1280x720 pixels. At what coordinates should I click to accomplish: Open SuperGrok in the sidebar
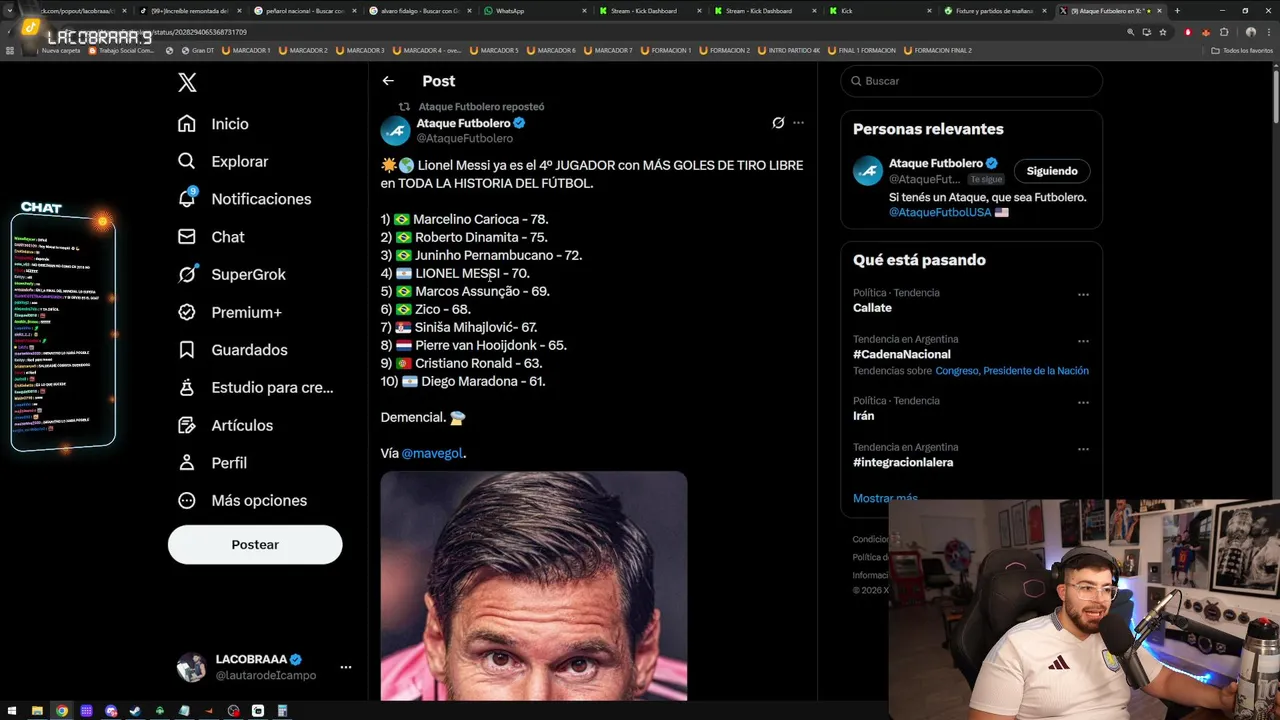pos(231,274)
